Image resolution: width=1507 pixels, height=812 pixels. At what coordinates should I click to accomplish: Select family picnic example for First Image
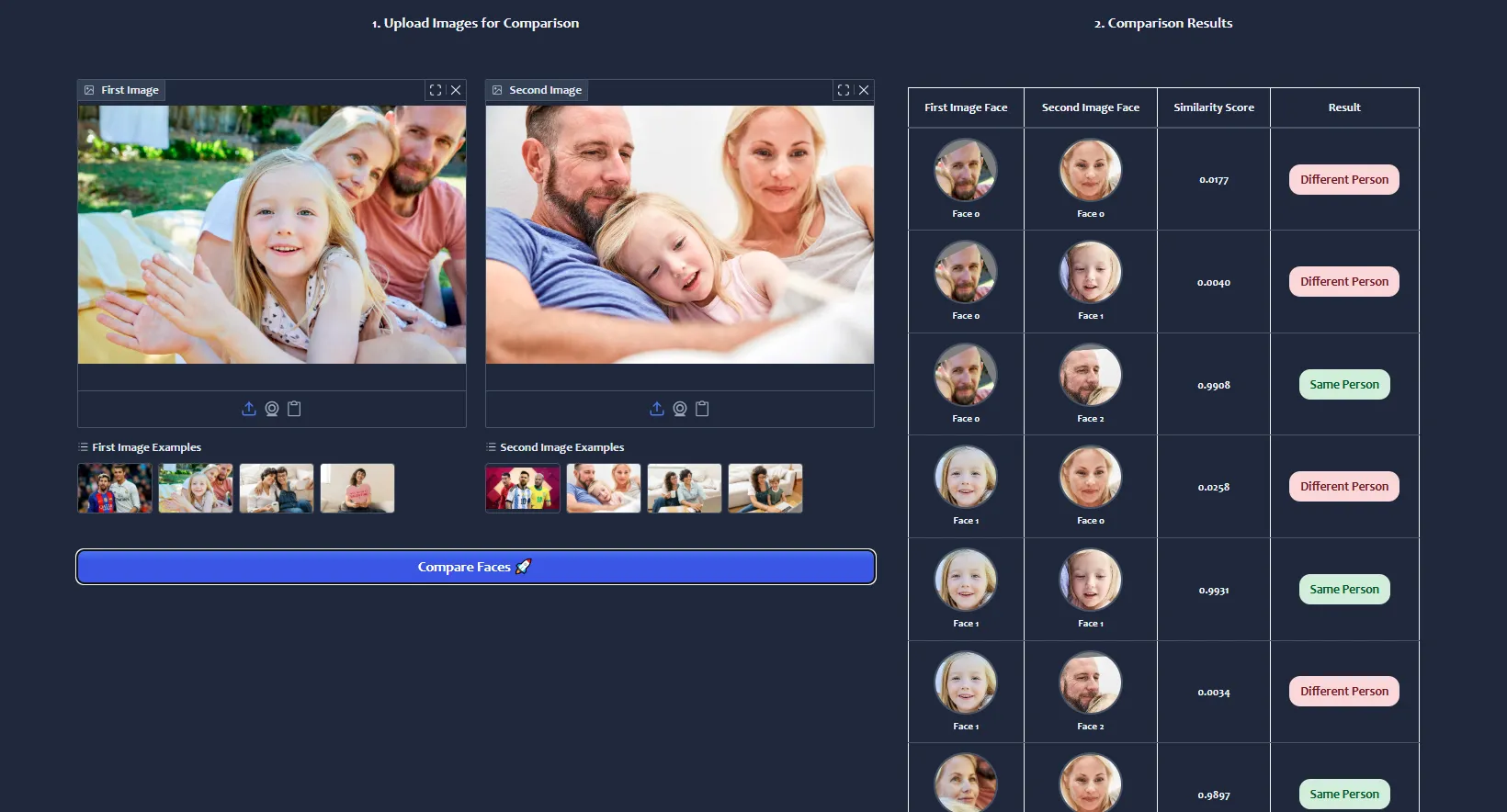[196, 488]
